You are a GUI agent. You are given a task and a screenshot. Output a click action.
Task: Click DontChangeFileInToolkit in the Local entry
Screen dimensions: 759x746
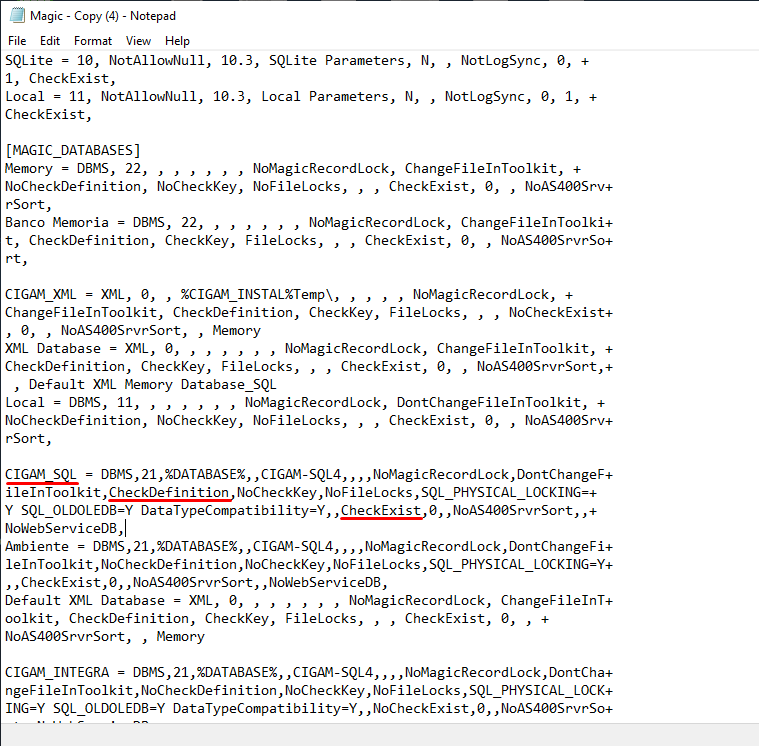click(489, 402)
